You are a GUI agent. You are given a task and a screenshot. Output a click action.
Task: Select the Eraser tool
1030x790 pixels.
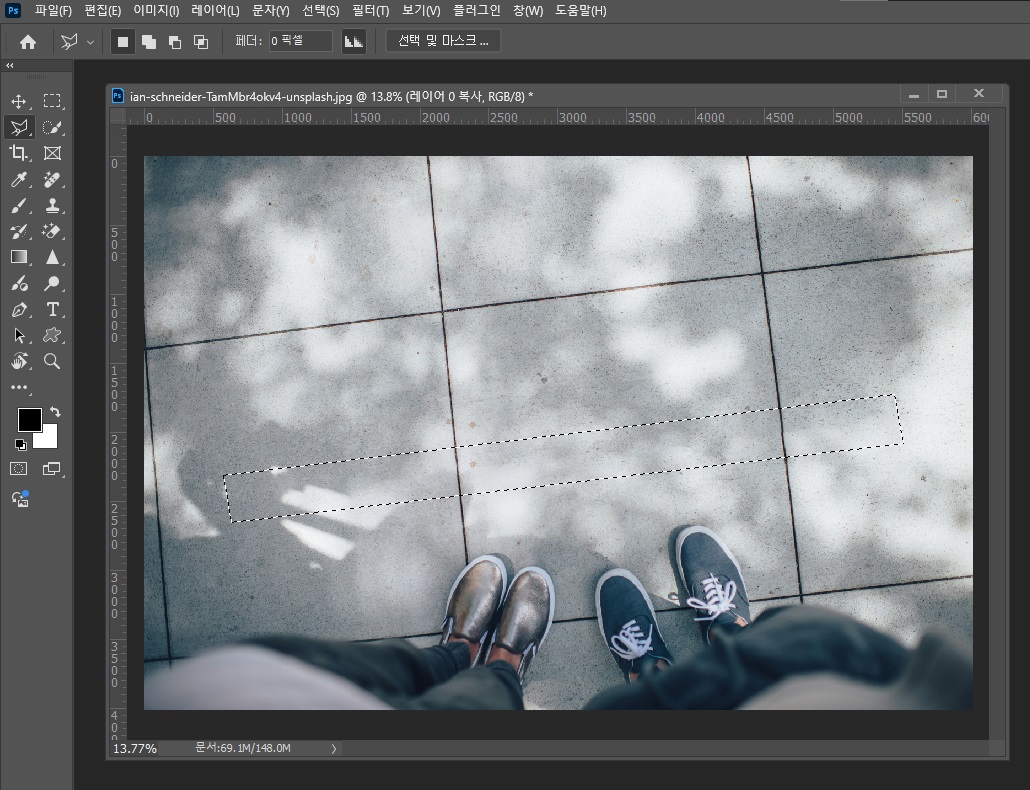click(52, 231)
